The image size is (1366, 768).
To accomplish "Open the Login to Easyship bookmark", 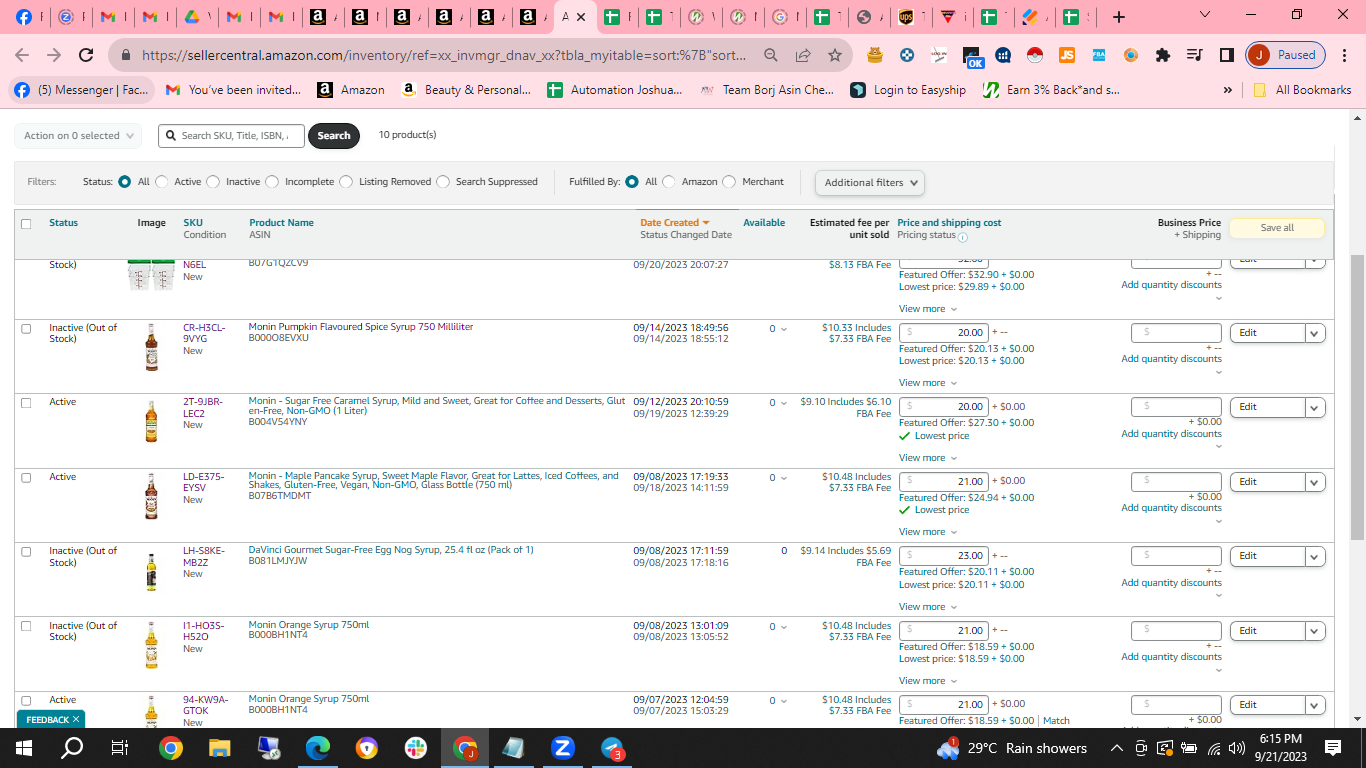I will 908,90.
